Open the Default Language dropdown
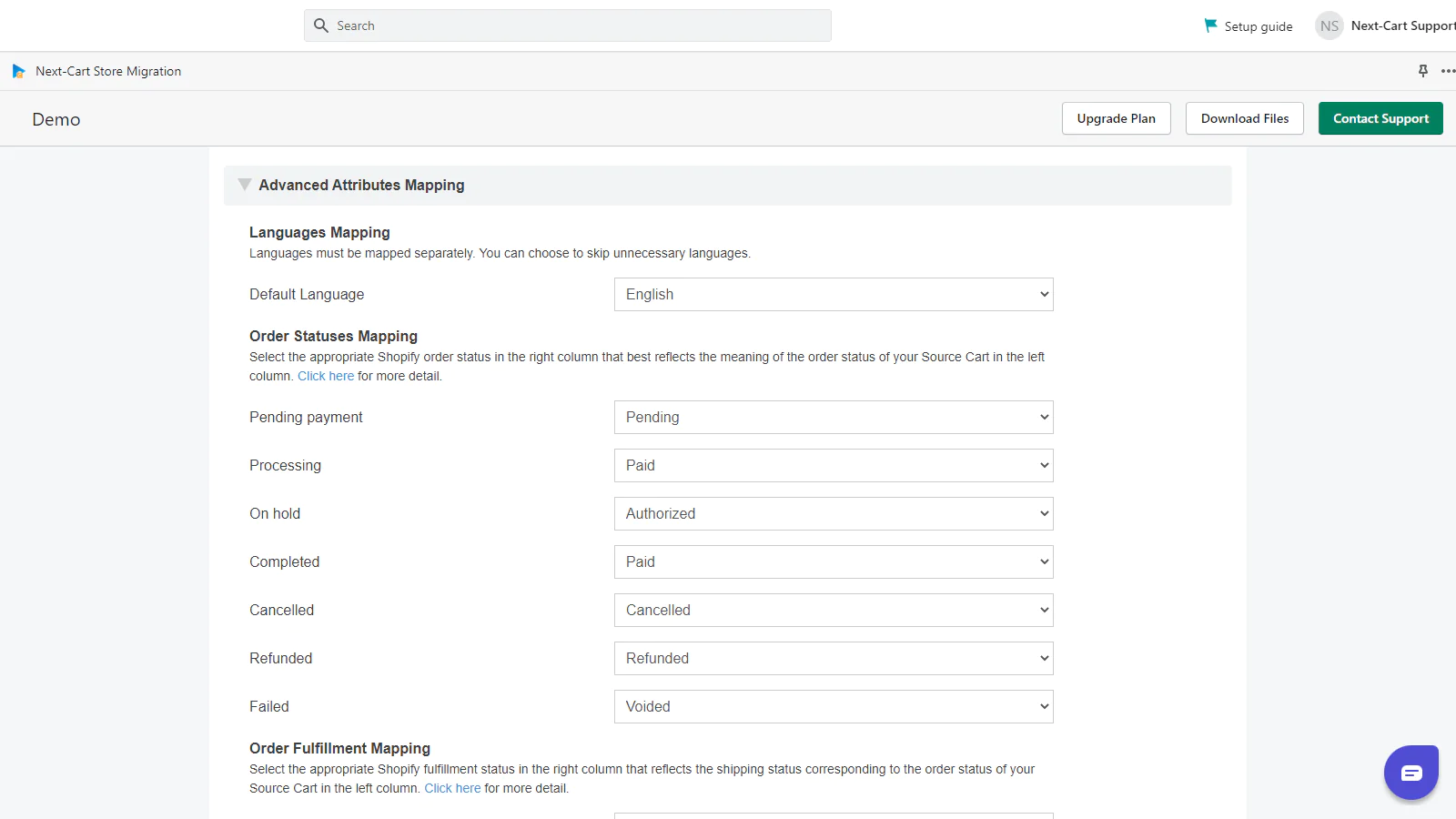This screenshot has height=819, width=1456. [x=833, y=295]
